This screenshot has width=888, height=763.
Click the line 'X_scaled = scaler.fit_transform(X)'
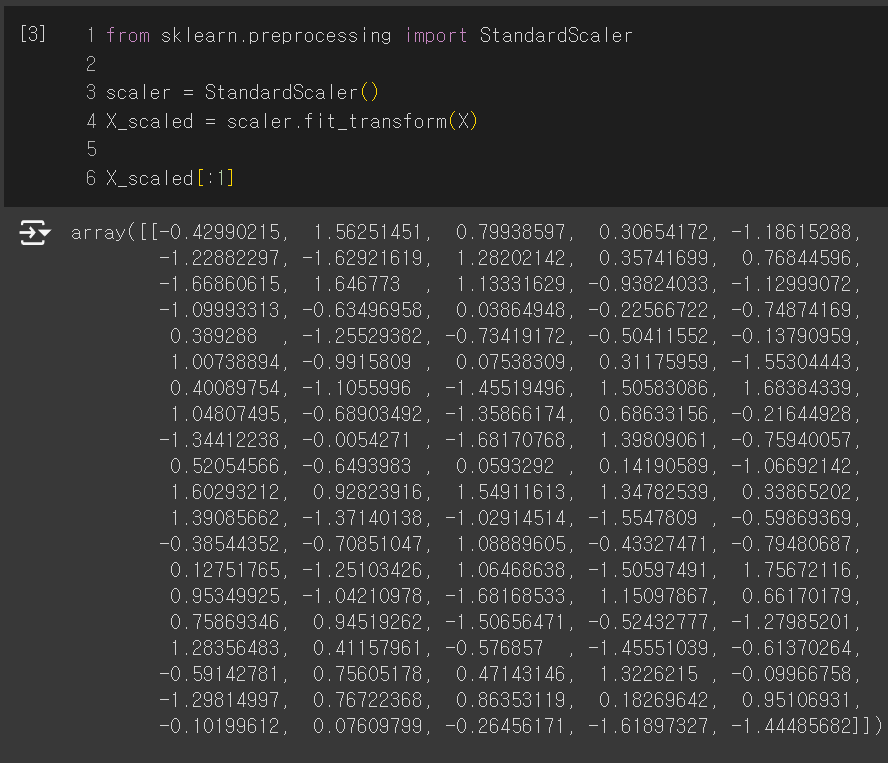292,121
